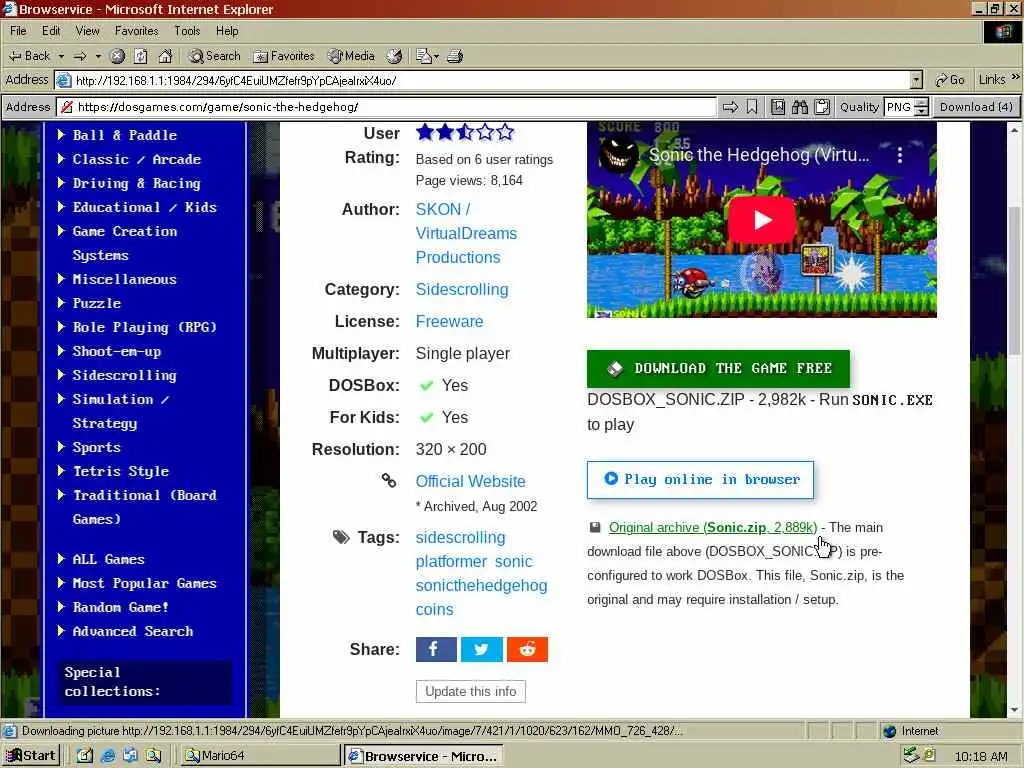
Task: Expand the Links toolbar chevron
Action: (1015, 77)
